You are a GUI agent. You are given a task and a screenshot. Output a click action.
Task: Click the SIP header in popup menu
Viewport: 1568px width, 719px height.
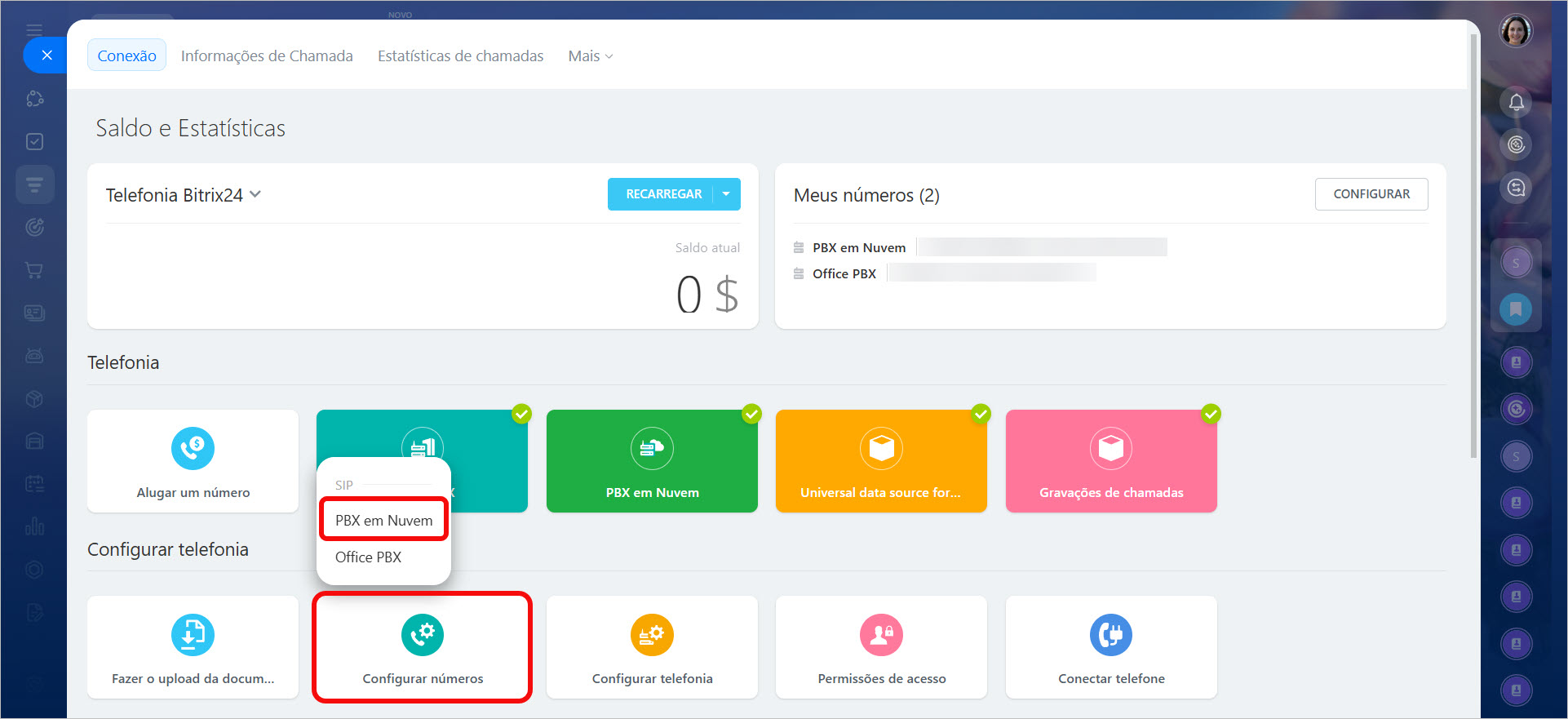[x=344, y=485]
